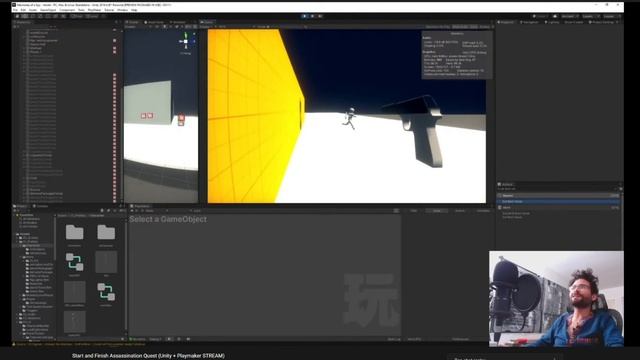Toggle Global/Local handle rotation

pos(92,16)
